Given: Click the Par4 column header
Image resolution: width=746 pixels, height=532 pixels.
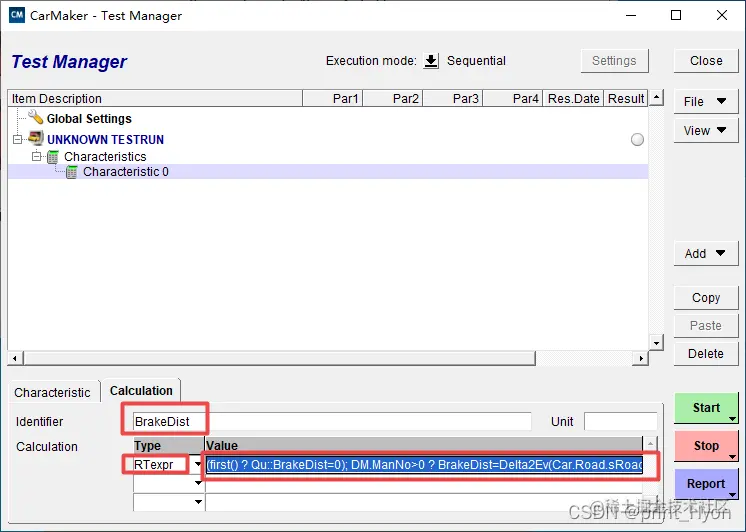Looking at the screenshot, I should click(x=512, y=99).
